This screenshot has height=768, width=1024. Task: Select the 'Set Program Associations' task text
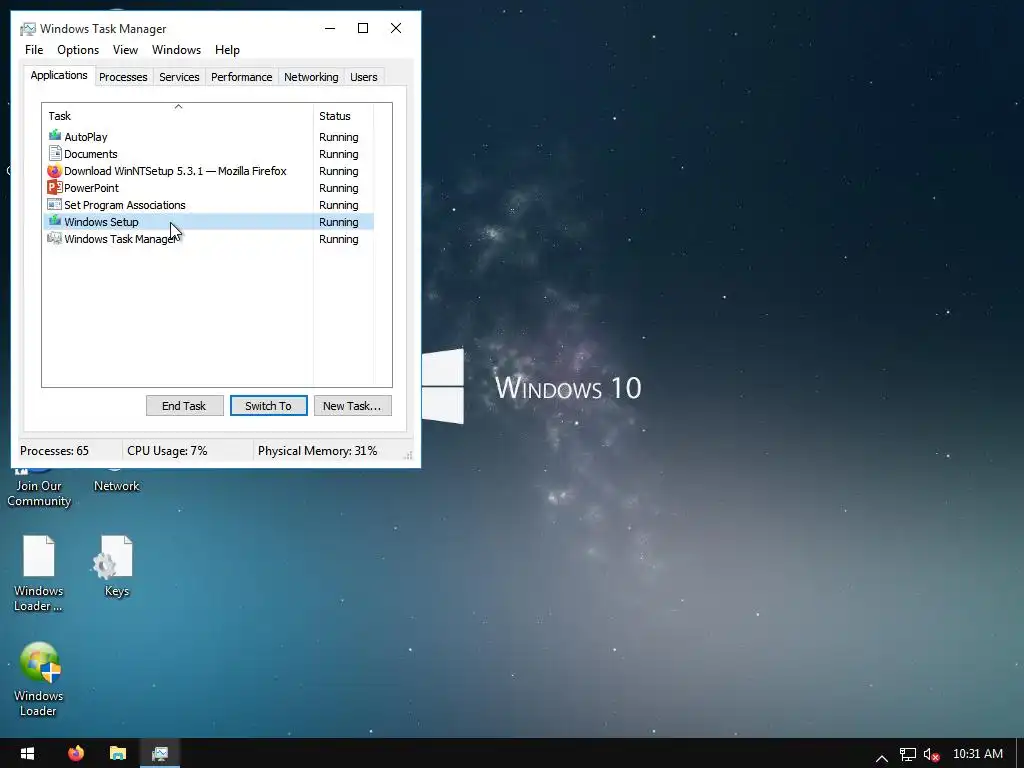pos(125,205)
